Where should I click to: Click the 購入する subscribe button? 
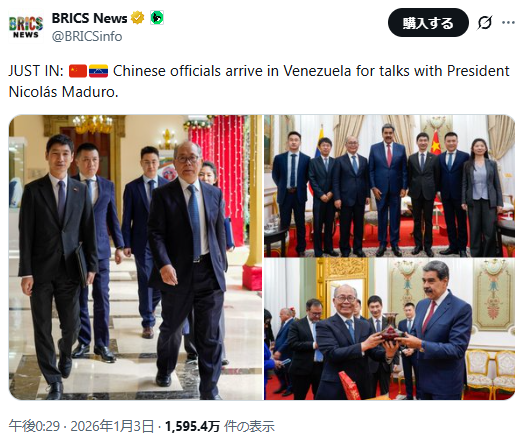428,23
